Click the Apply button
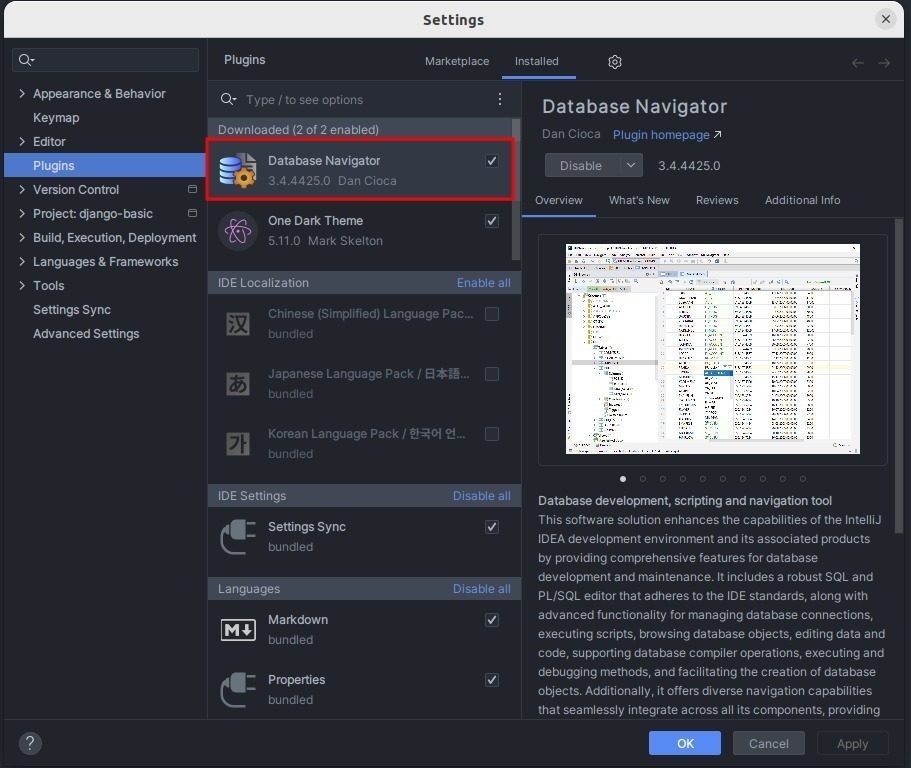This screenshot has width=911, height=768. [852, 743]
